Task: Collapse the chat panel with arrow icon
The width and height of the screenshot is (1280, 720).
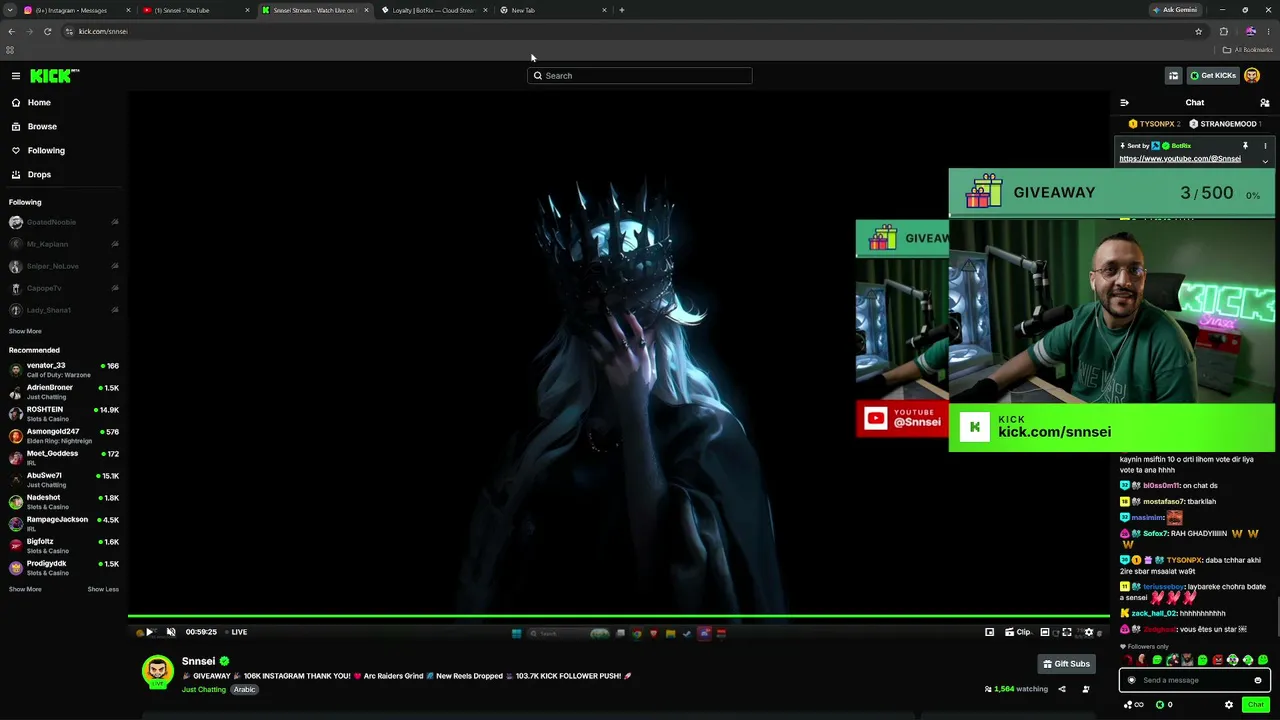Action: [1124, 103]
